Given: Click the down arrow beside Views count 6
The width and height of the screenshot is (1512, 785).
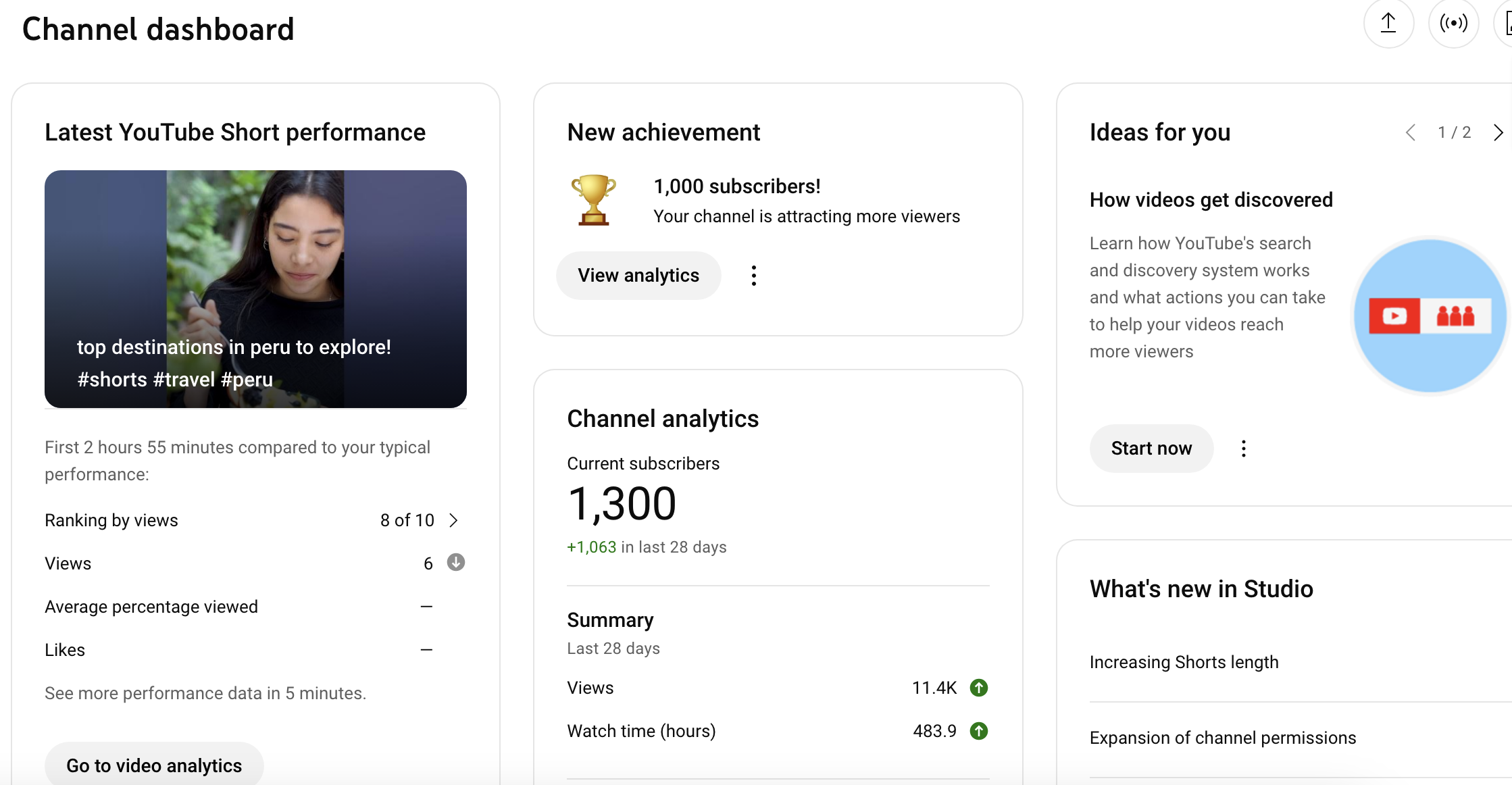Looking at the screenshot, I should pyautogui.click(x=456, y=563).
